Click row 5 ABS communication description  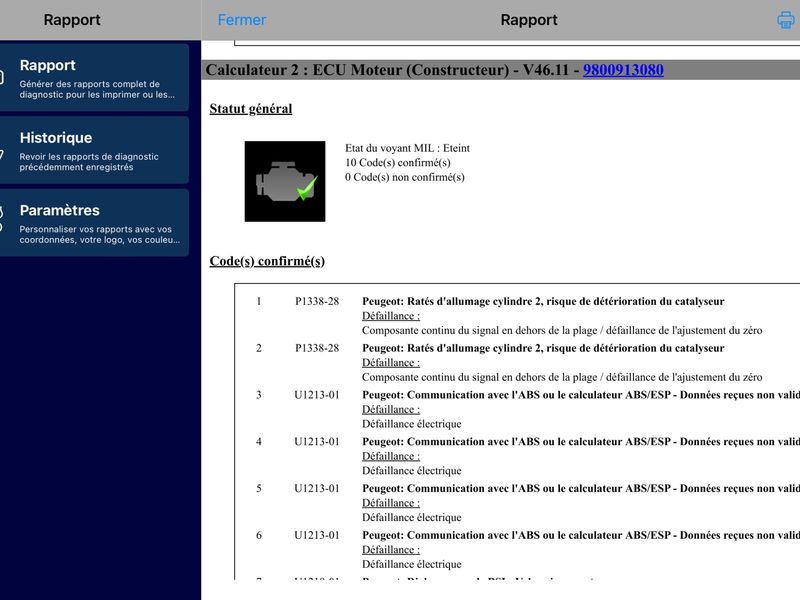581,488
